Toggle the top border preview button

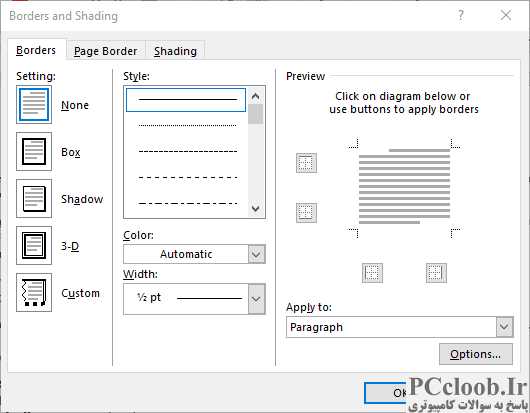[x=306, y=163]
